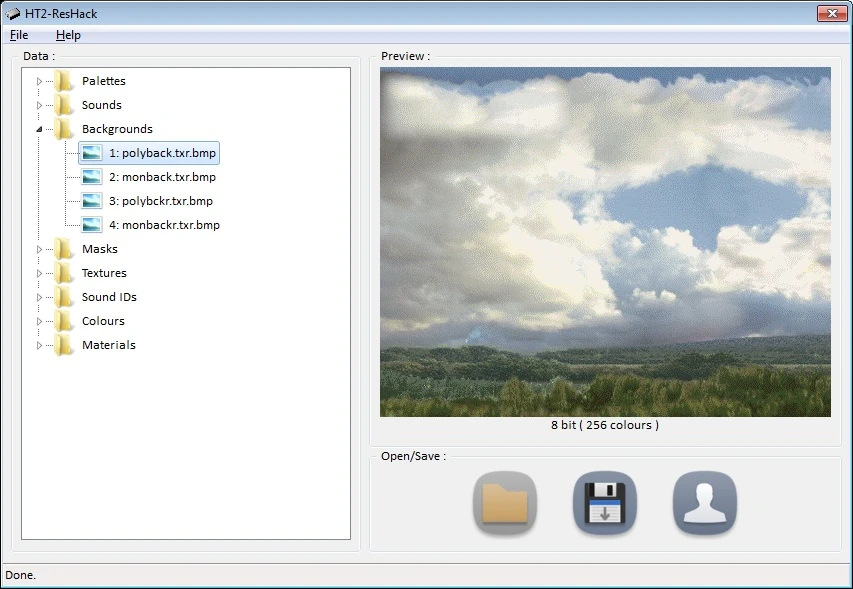853x589 pixels.
Task: Expand the Masks tree node
Action: (x=39, y=249)
